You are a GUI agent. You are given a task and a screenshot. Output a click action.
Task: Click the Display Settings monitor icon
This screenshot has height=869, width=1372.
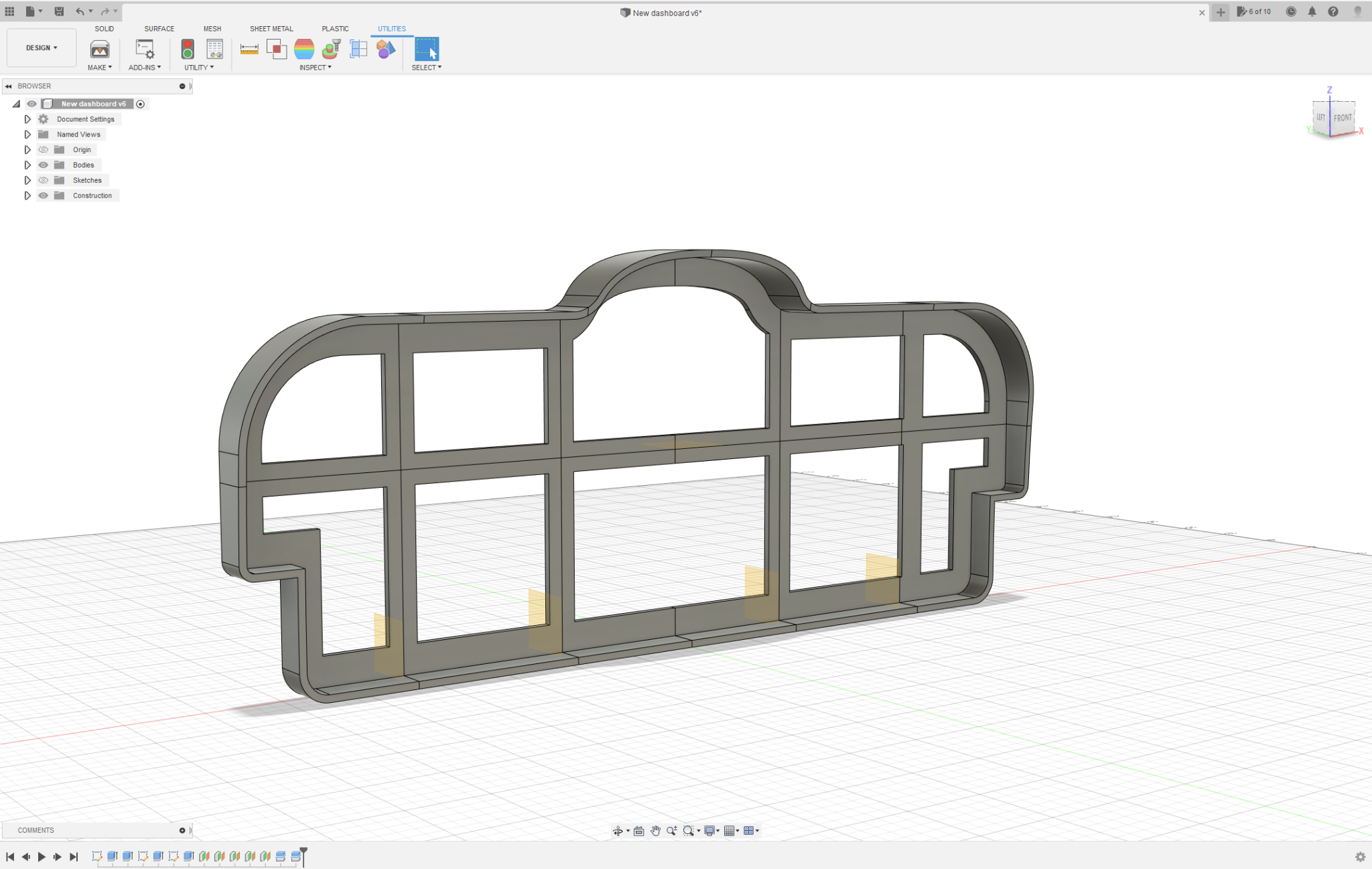tap(709, 831)
